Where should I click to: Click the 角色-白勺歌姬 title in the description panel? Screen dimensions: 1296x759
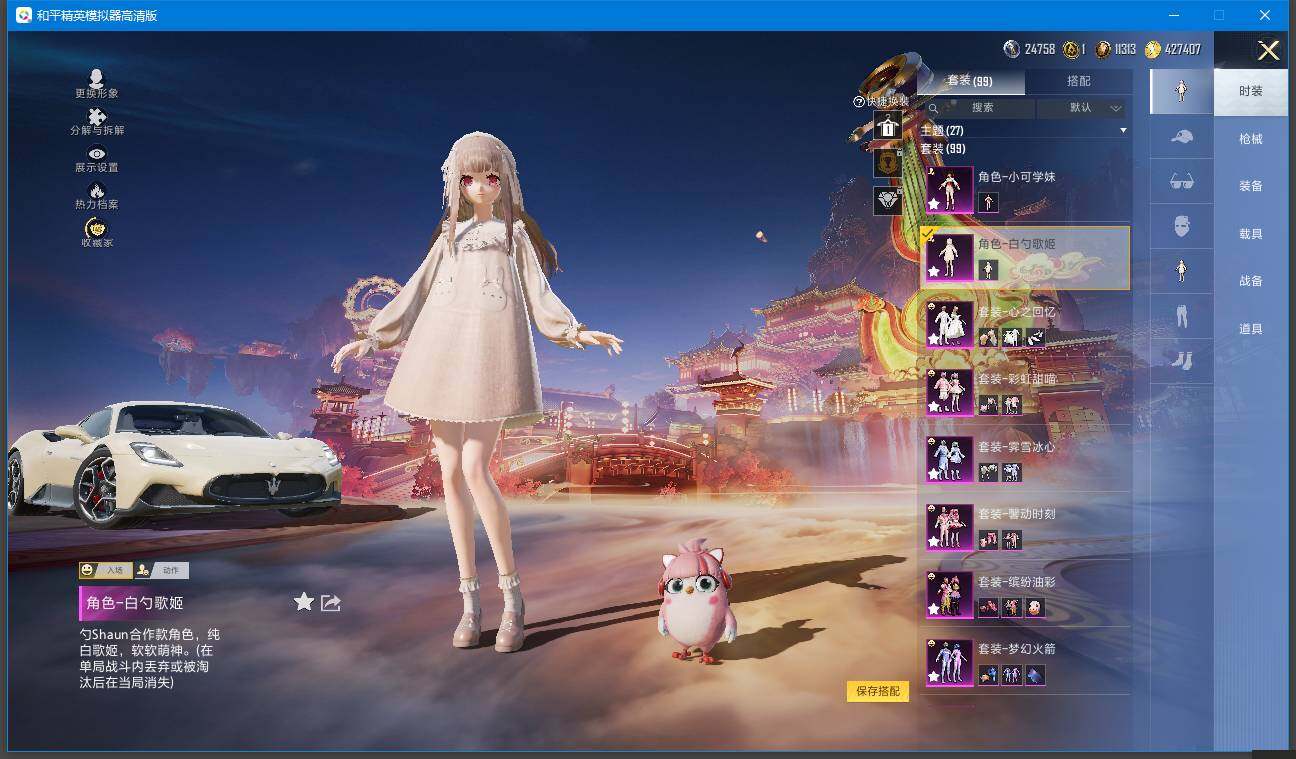click(135, 603)
